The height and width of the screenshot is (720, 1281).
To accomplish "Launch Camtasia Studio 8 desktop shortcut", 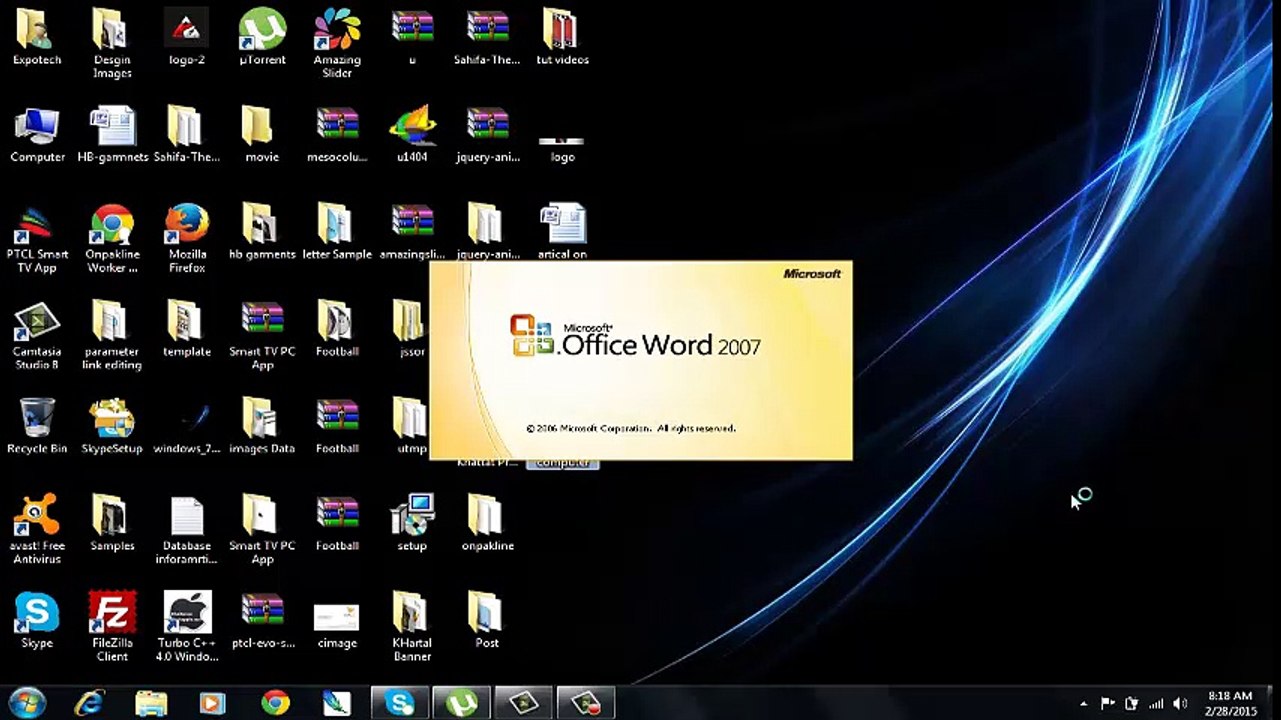I will 37,336.
